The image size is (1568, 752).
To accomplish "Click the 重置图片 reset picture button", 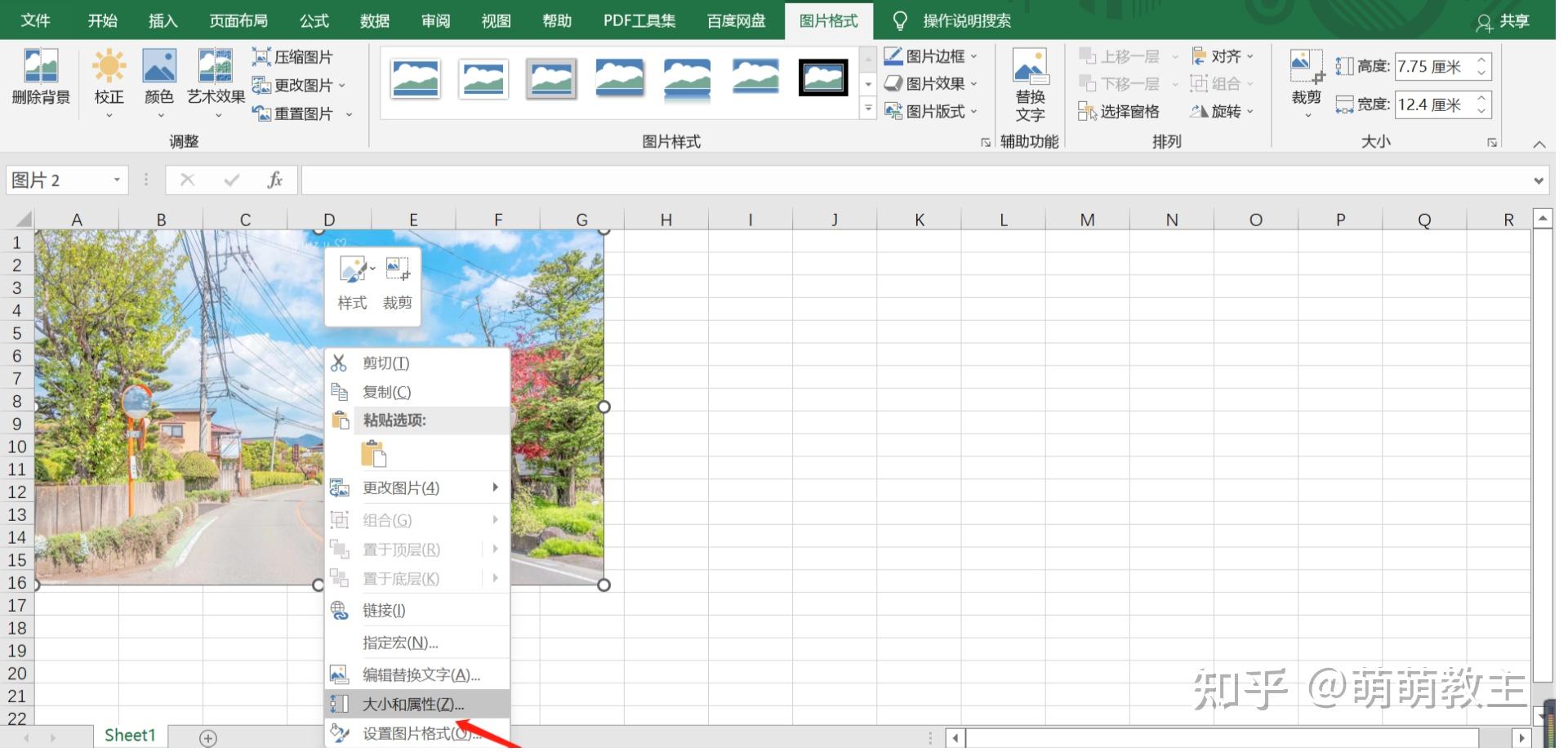I will pos(302,113).
